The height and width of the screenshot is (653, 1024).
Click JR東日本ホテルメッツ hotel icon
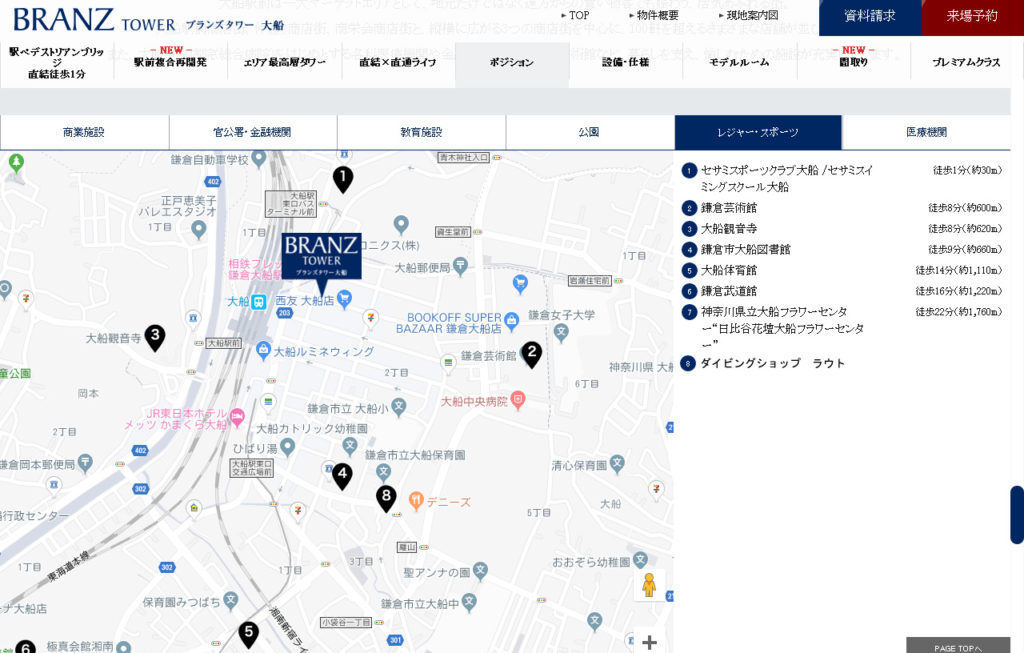[237, 417]
